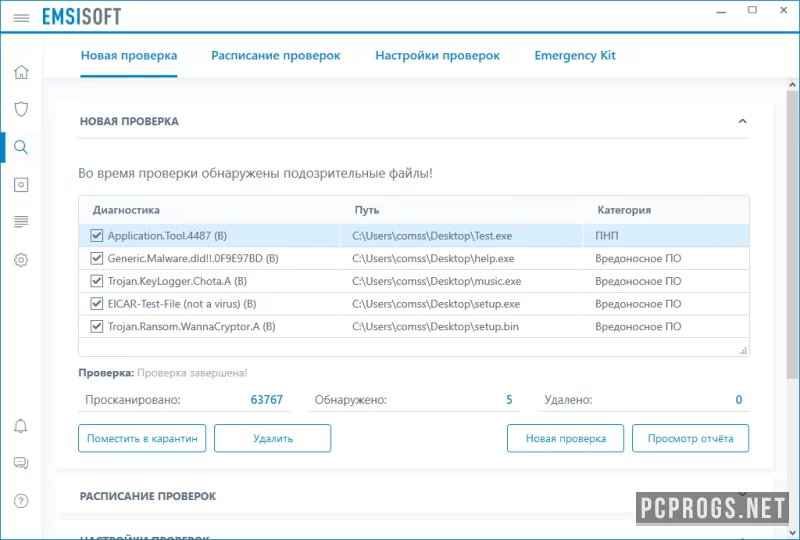Click Вредоносное ПО in setup.bin row
This screenshot has height=540, width=800.
(638, 327)
